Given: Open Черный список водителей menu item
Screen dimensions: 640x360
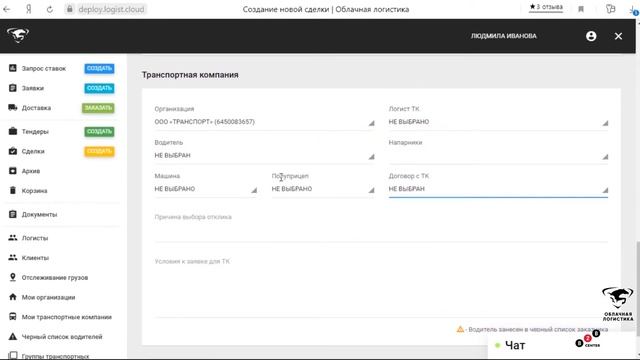Looking at the screenshot, I should [62, 337].
